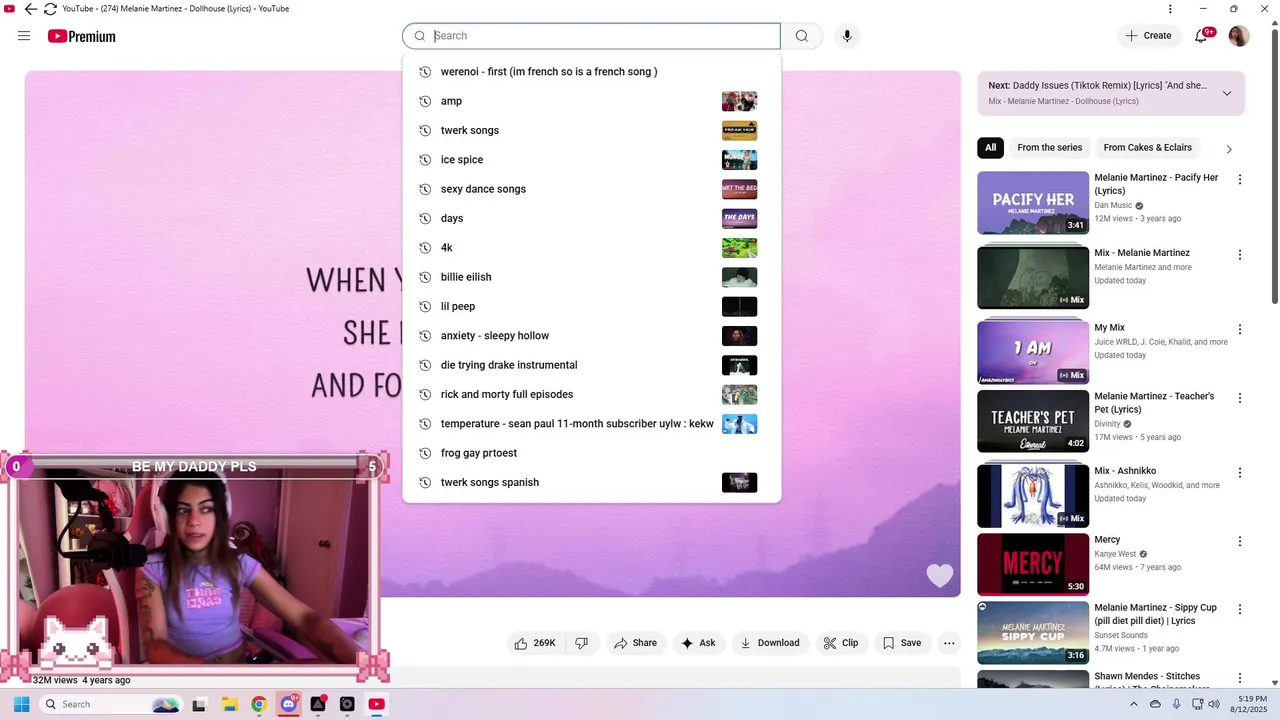
Task: Reload the page with the refresh icon
Action: [50, 9]
